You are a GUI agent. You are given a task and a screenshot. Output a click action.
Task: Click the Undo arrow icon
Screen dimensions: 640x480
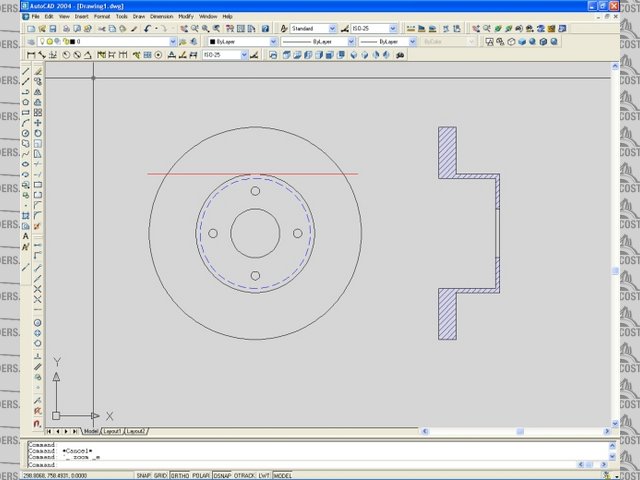[146, 29]
